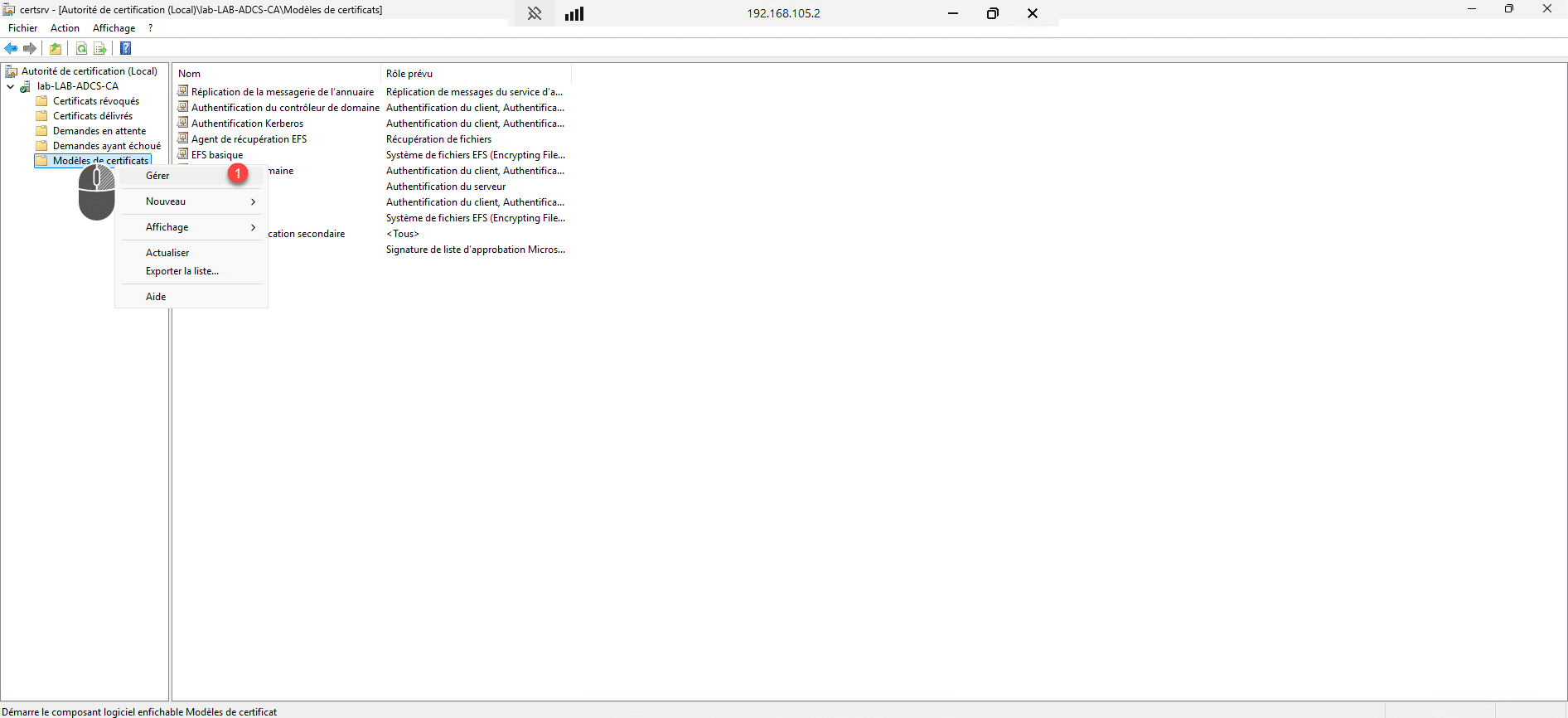Open the Demandes en attente folder
The width and height of the screenshot is (1568, 718).
99,131
